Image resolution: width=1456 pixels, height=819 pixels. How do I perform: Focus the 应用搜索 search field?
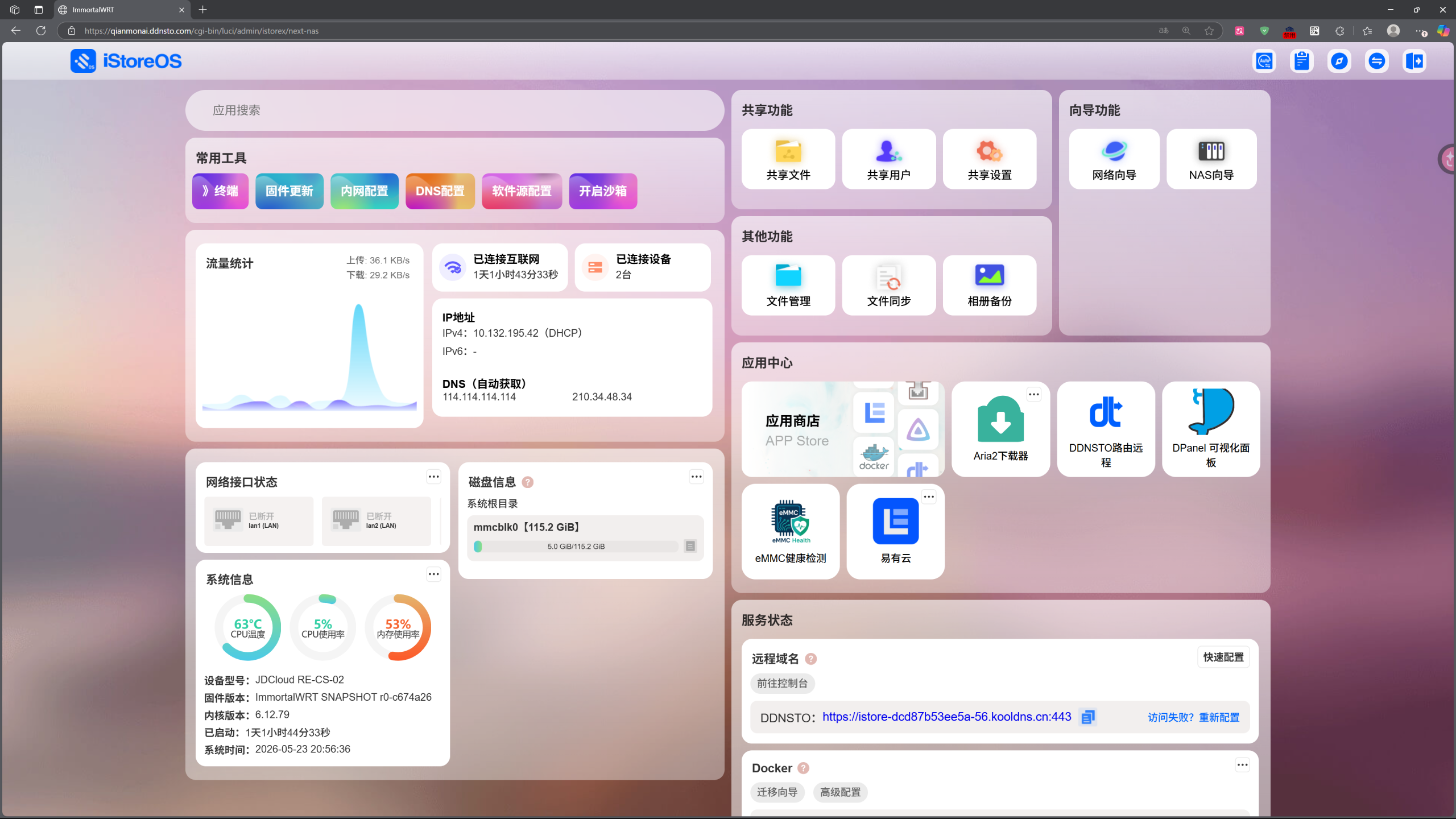click(x=454, y=110)
